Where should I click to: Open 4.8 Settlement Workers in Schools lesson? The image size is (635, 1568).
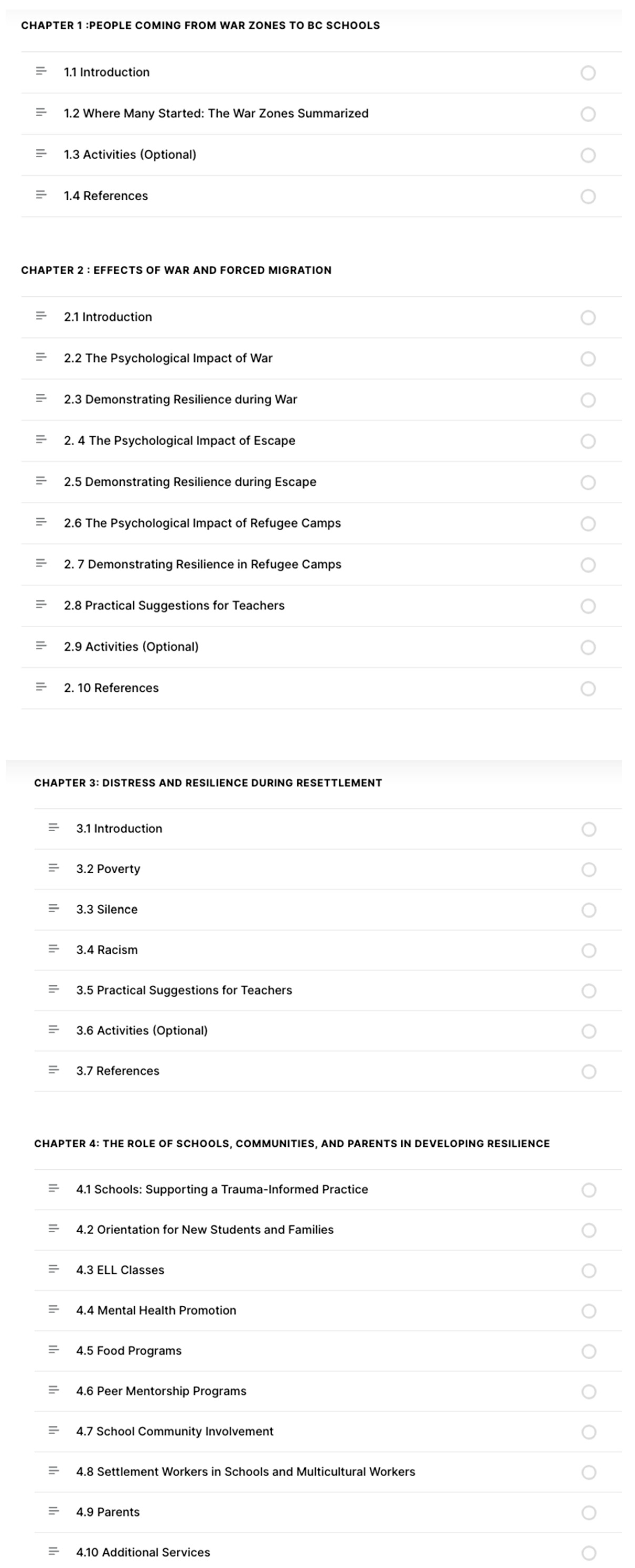pos(245,1472)
